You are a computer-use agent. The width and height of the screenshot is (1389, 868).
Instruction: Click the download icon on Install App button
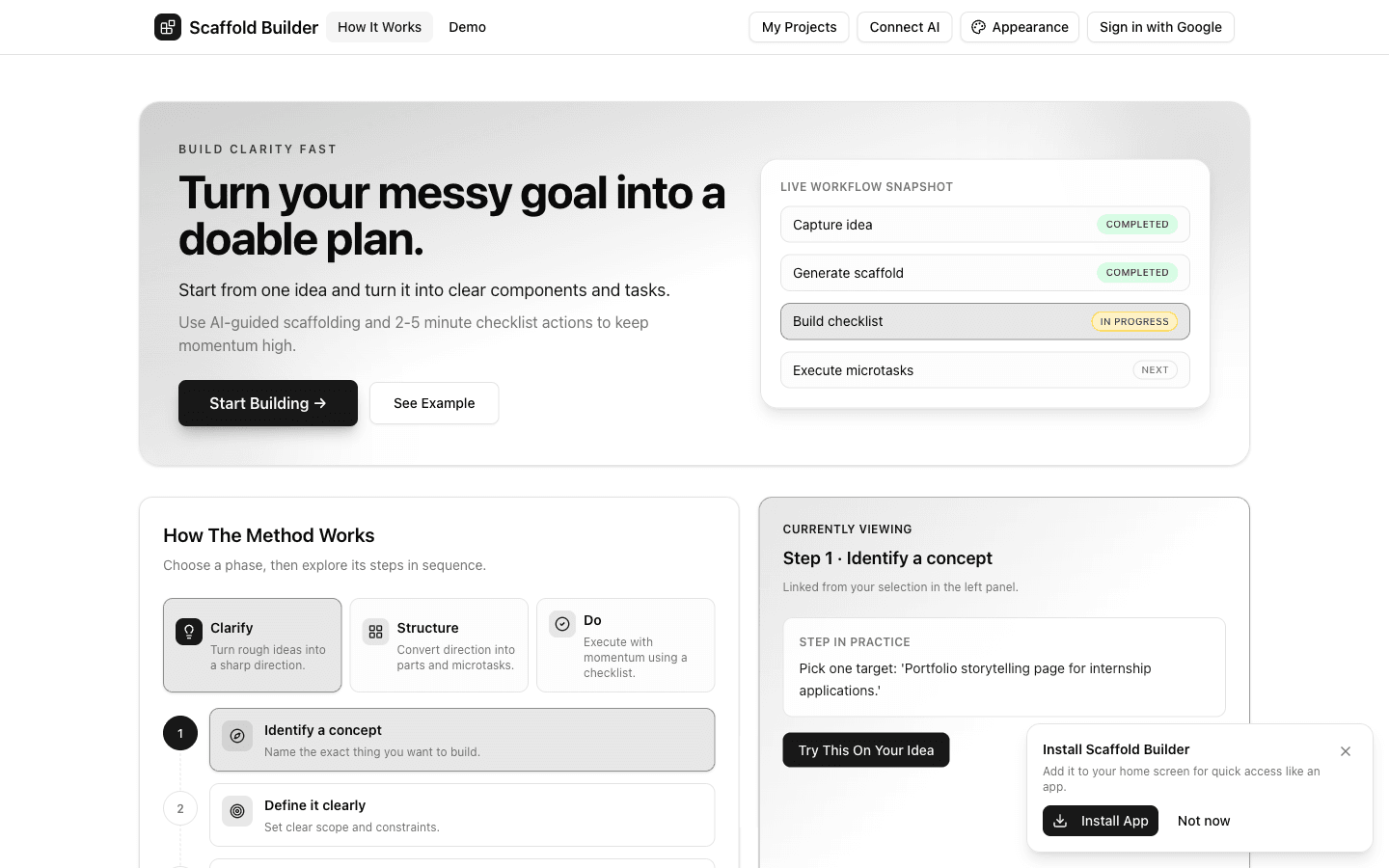pos(1060,821)
